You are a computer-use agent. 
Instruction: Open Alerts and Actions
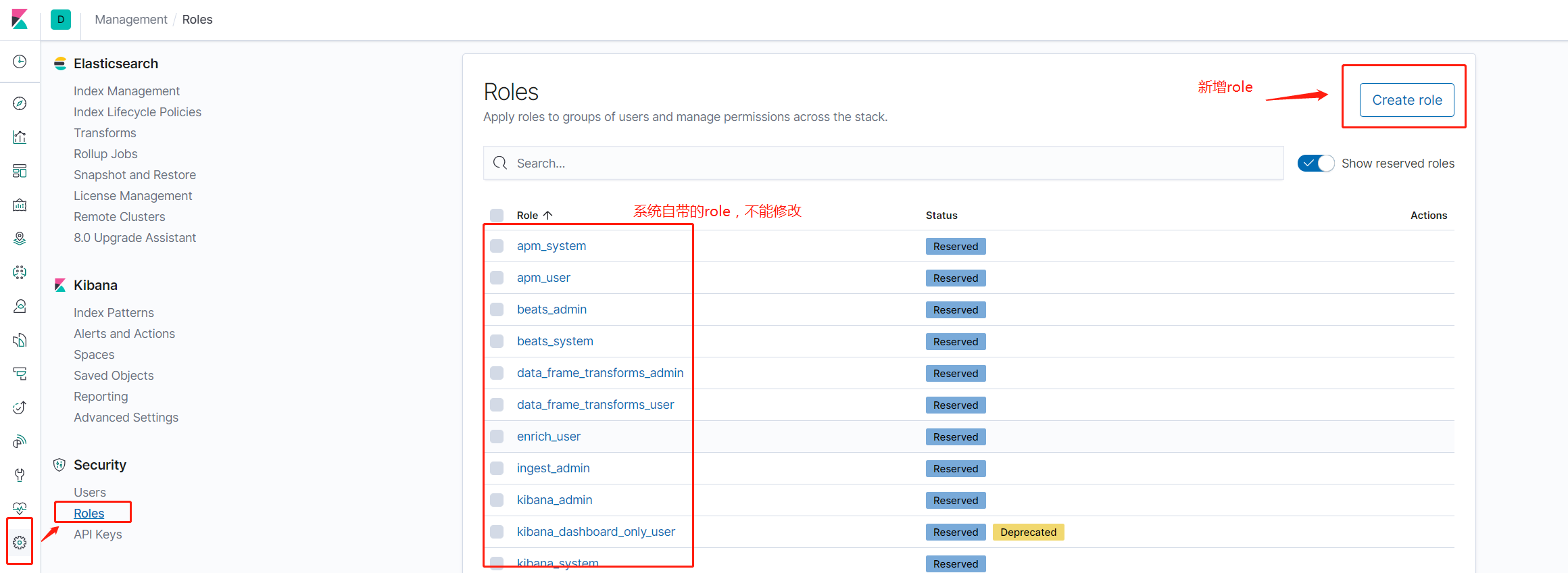124,333
